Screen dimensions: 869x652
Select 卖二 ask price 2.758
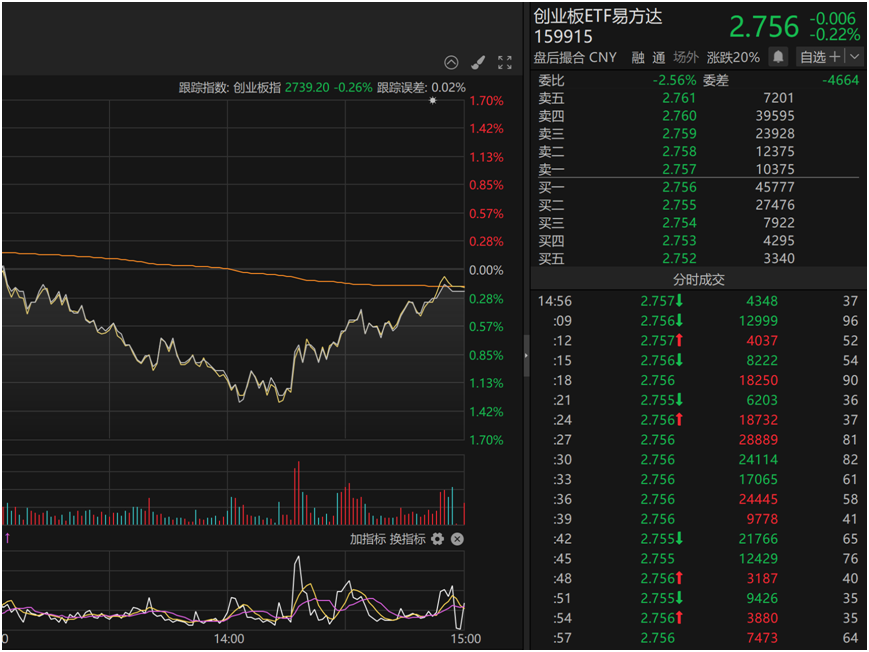[679, 151]
